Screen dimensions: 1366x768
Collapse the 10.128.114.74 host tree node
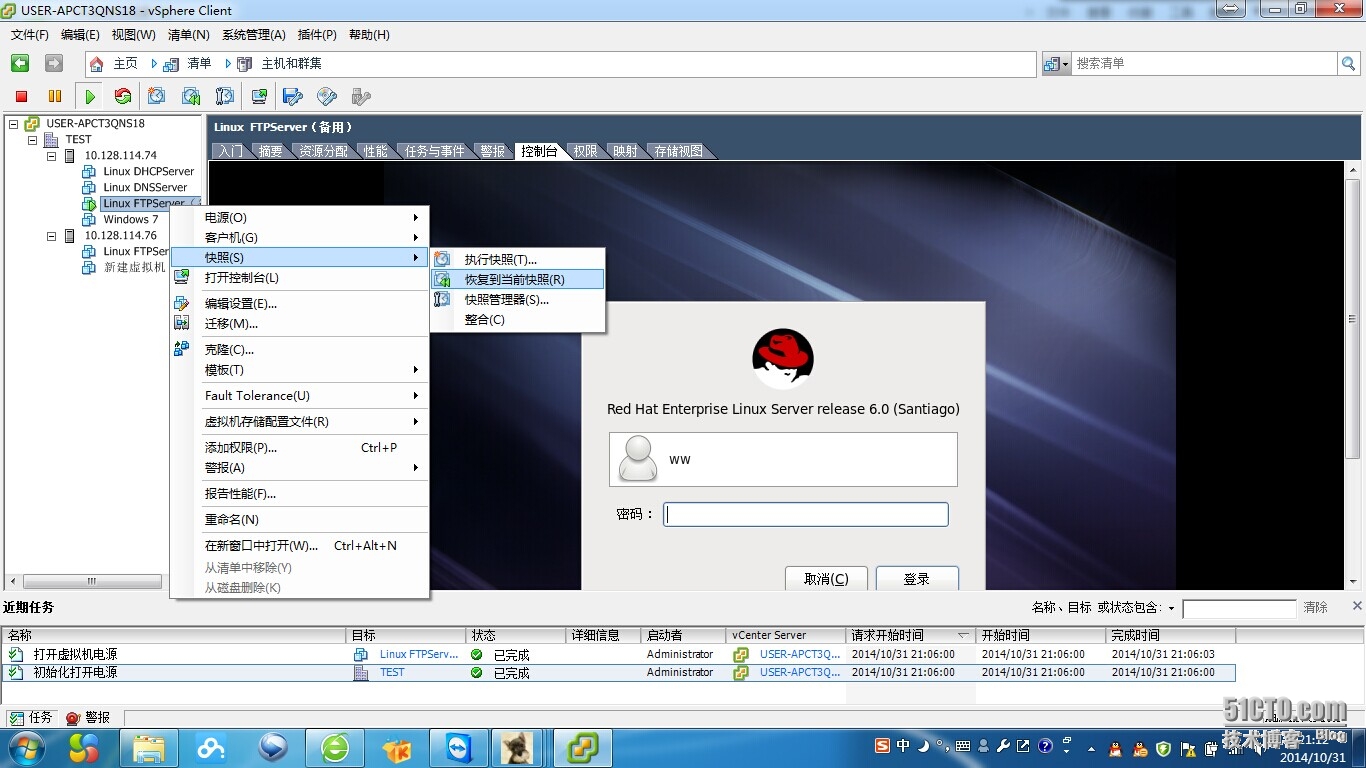[x=51, y=156]
